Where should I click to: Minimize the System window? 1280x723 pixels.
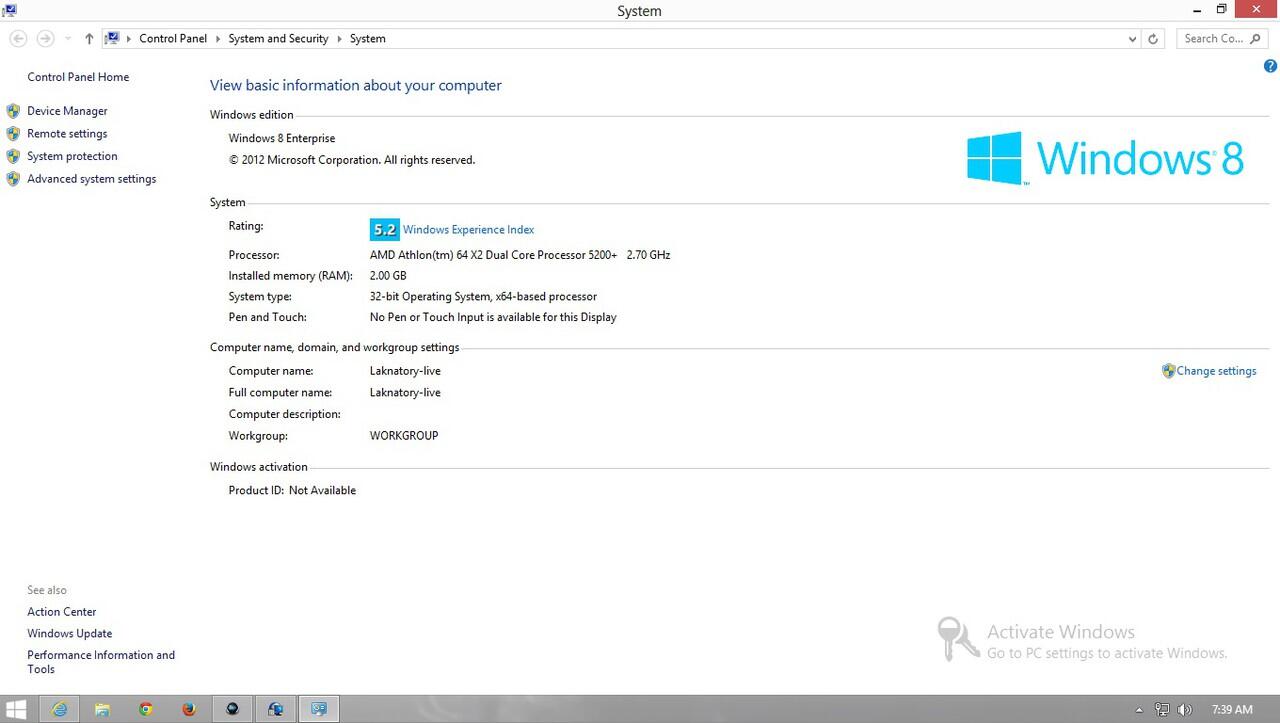coord(1197,9)
